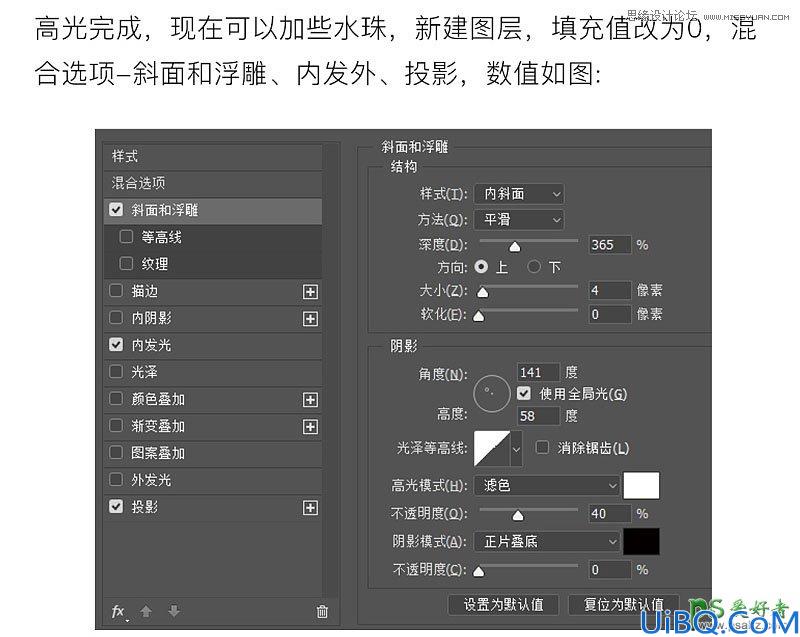Click the 复位为默认值 button
Image resolution: width=800 pixels, height=637 pixels.
pos(623,605)
